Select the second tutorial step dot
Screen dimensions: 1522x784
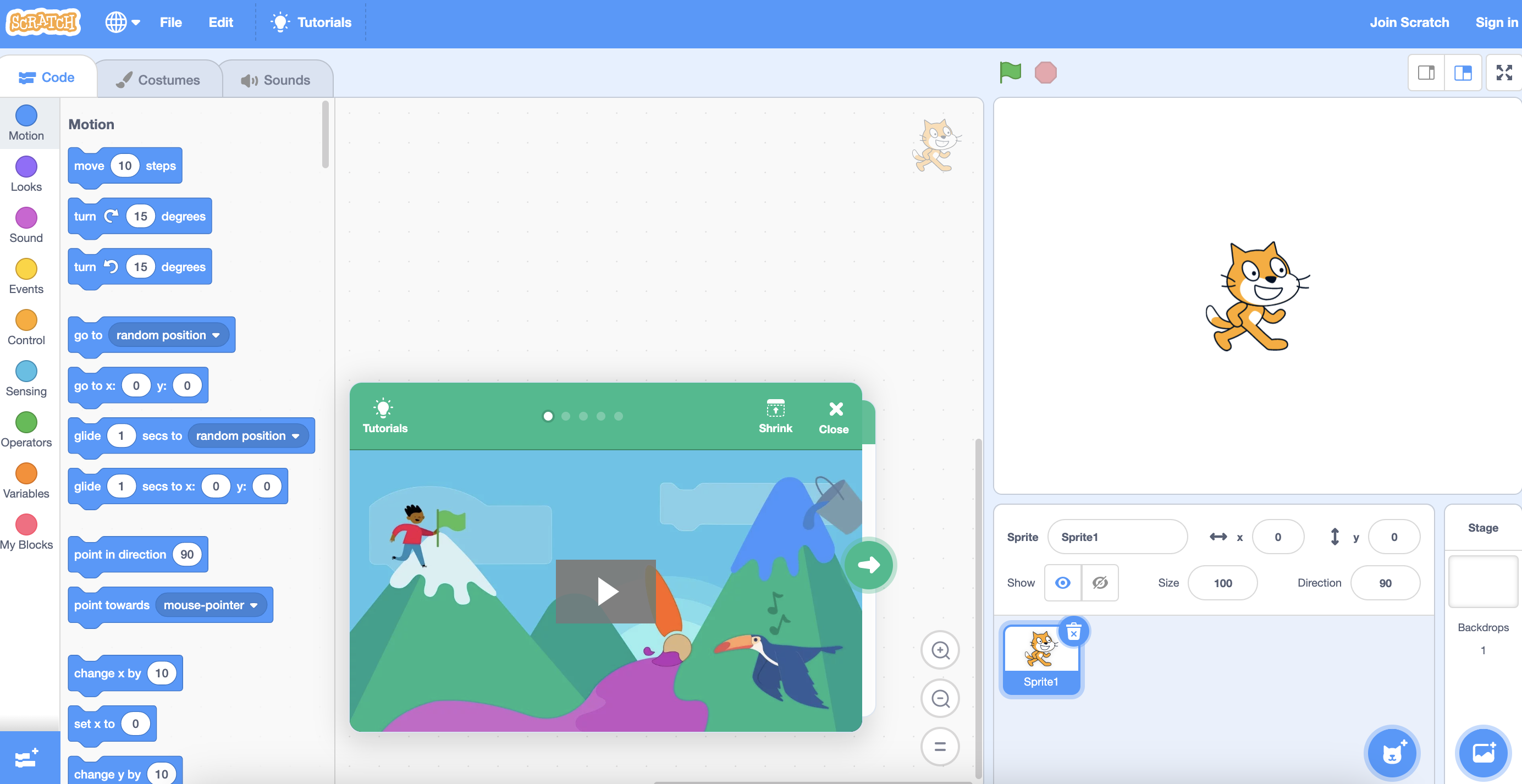point(565,416)
